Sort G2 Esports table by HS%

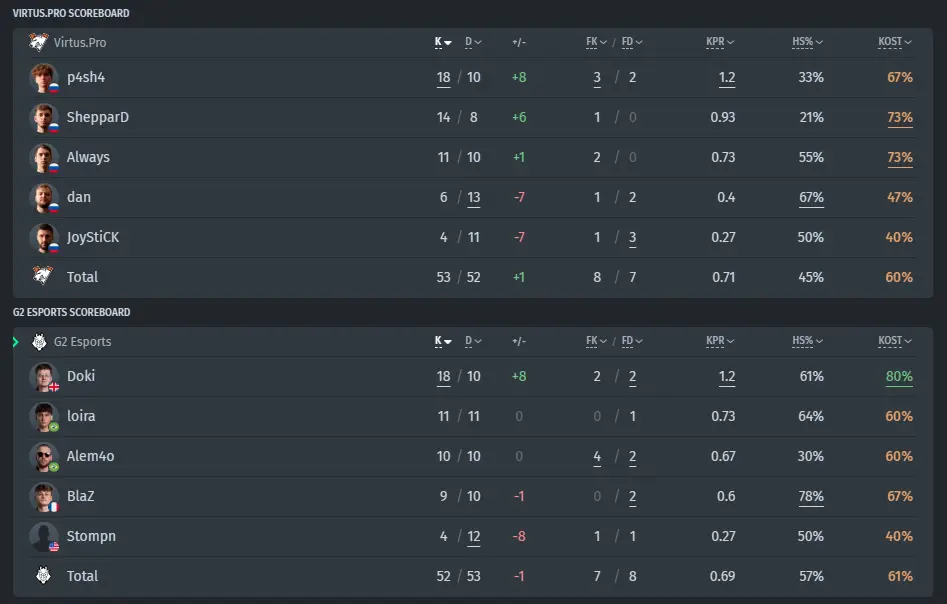(x=807, y=341)
